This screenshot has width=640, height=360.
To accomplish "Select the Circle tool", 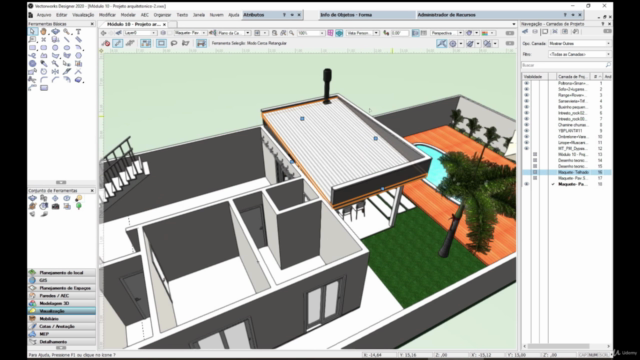I will [x=55, y=47].
